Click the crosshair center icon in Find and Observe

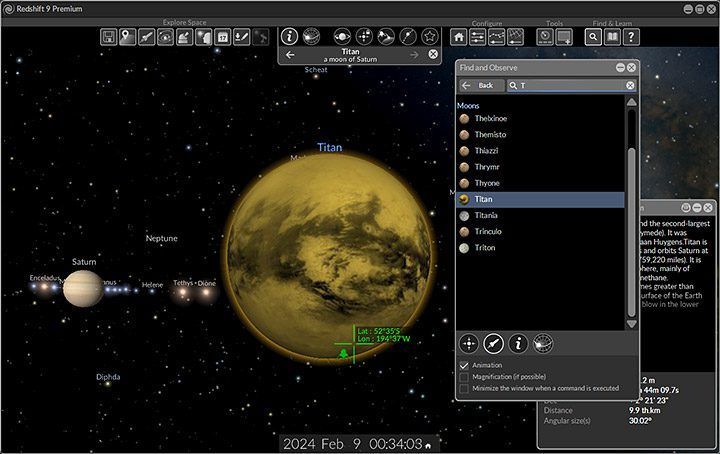(469, 343)
